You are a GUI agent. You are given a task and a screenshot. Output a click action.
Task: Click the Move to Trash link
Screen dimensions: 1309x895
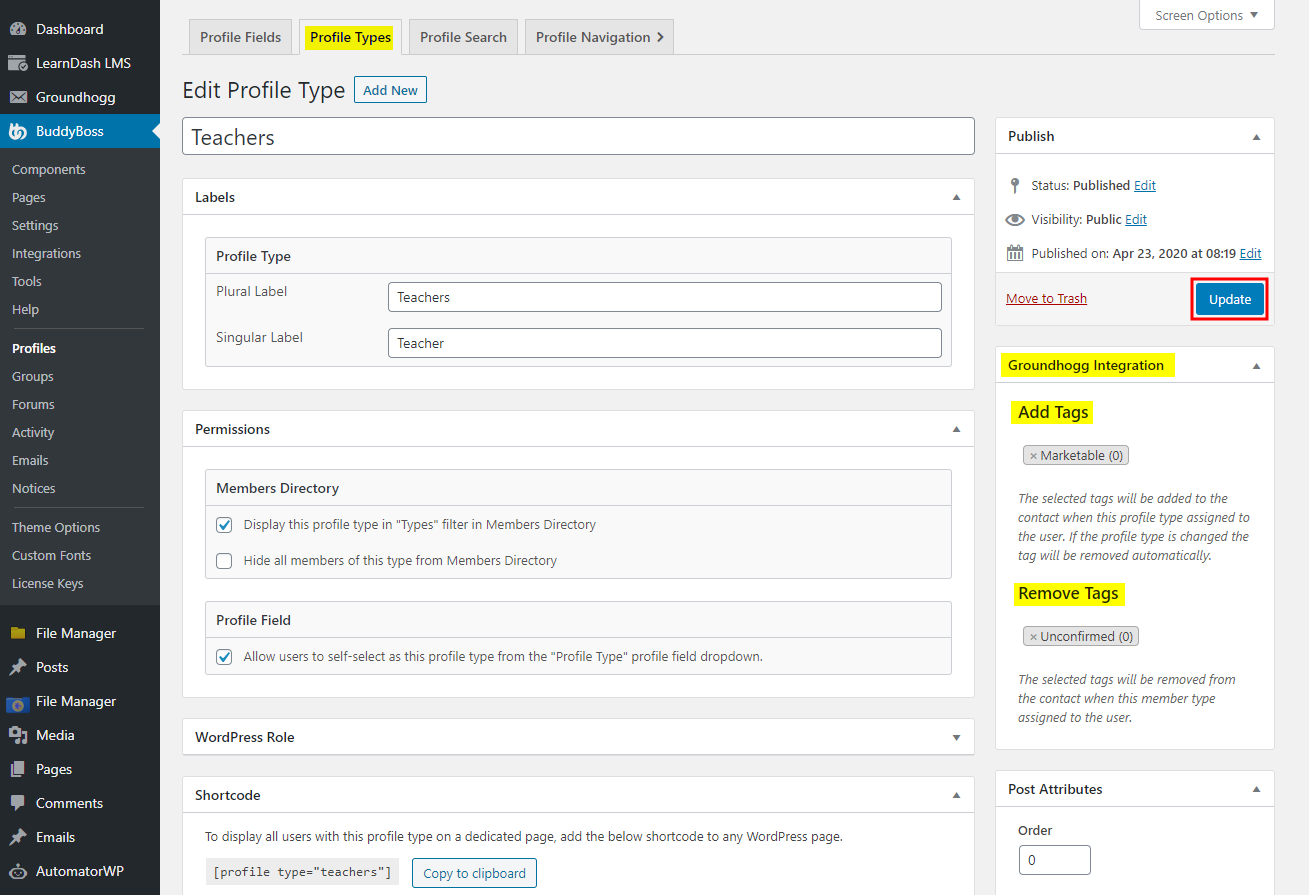(1046, 298)
